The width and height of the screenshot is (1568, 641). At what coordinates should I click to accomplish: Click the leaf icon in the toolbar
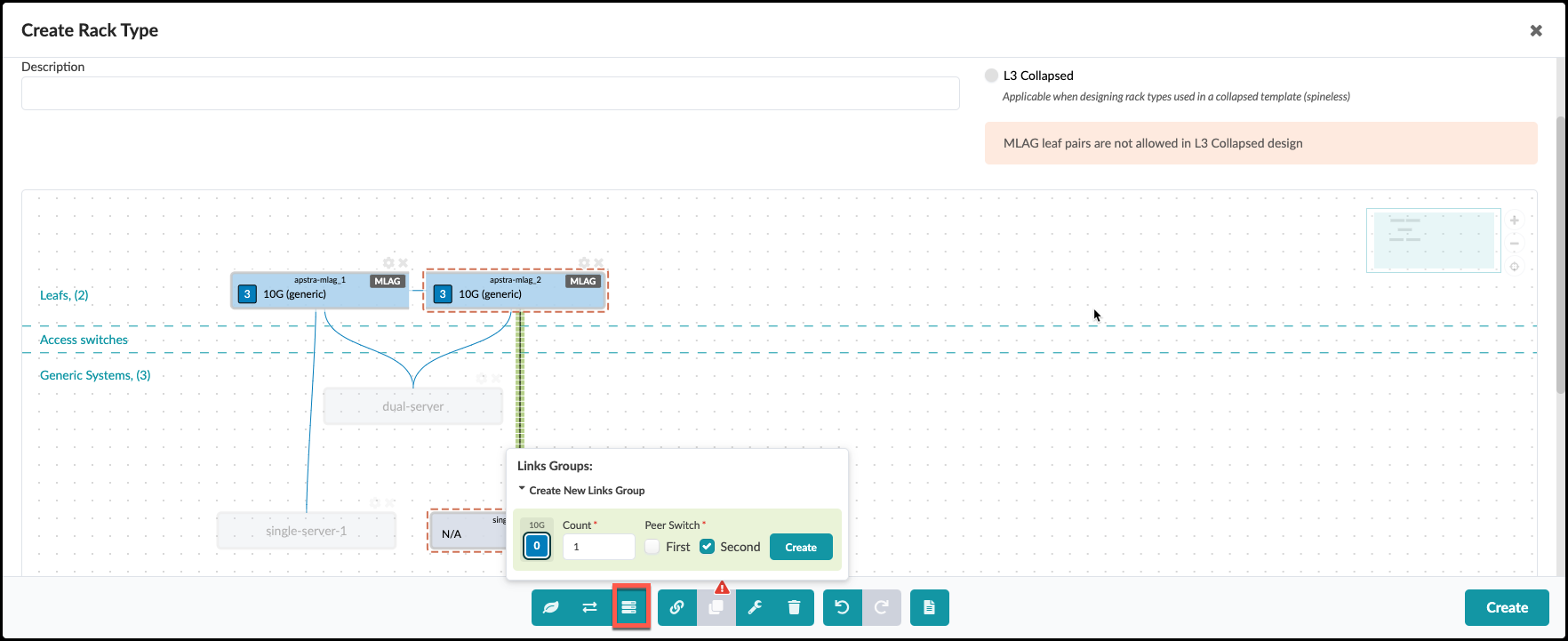pos(551,608)
